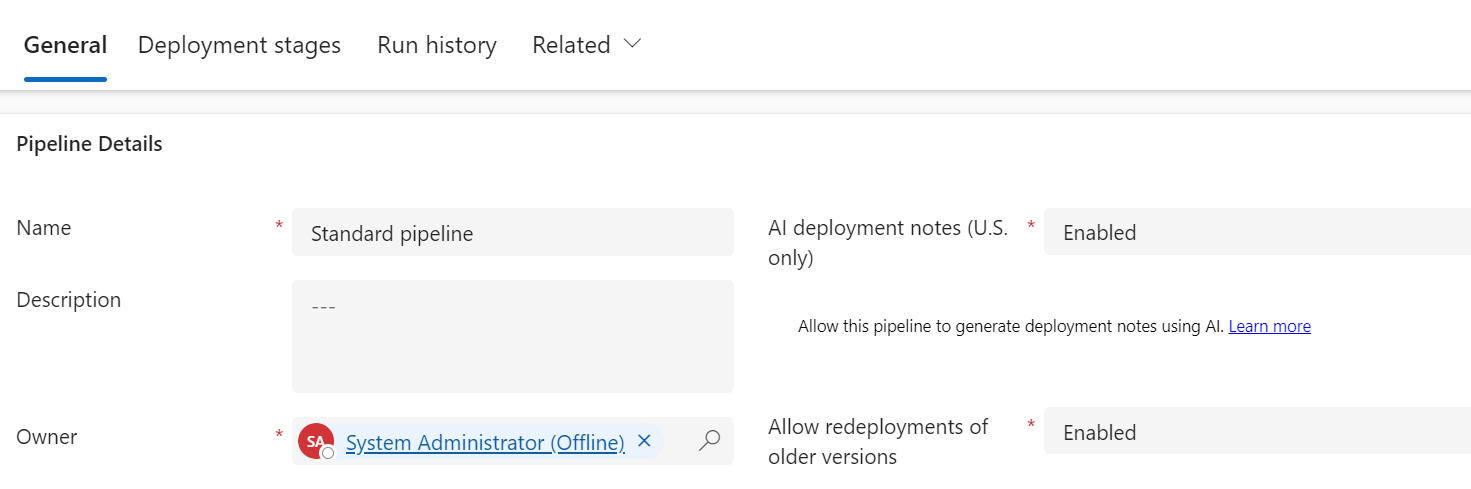The height and width of the screenshot is (489, 1471).
Task: Click the Description field label
Action: 69,300
